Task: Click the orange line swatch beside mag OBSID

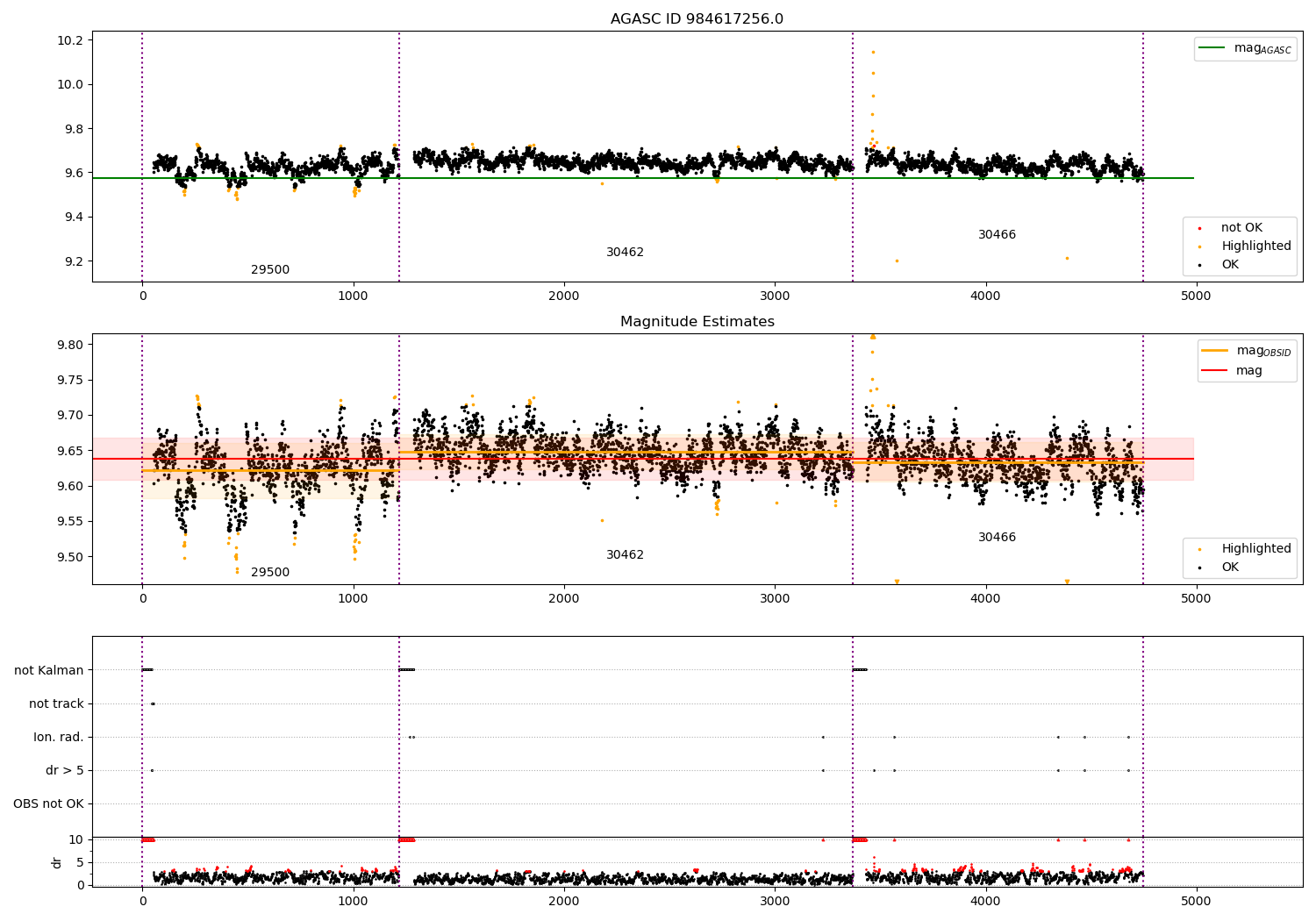Action: pos(1215,351)
